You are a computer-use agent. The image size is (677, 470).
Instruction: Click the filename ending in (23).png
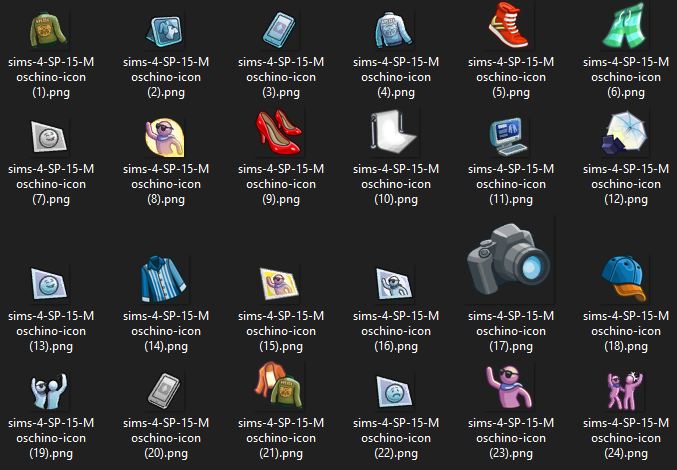(511, 438)
